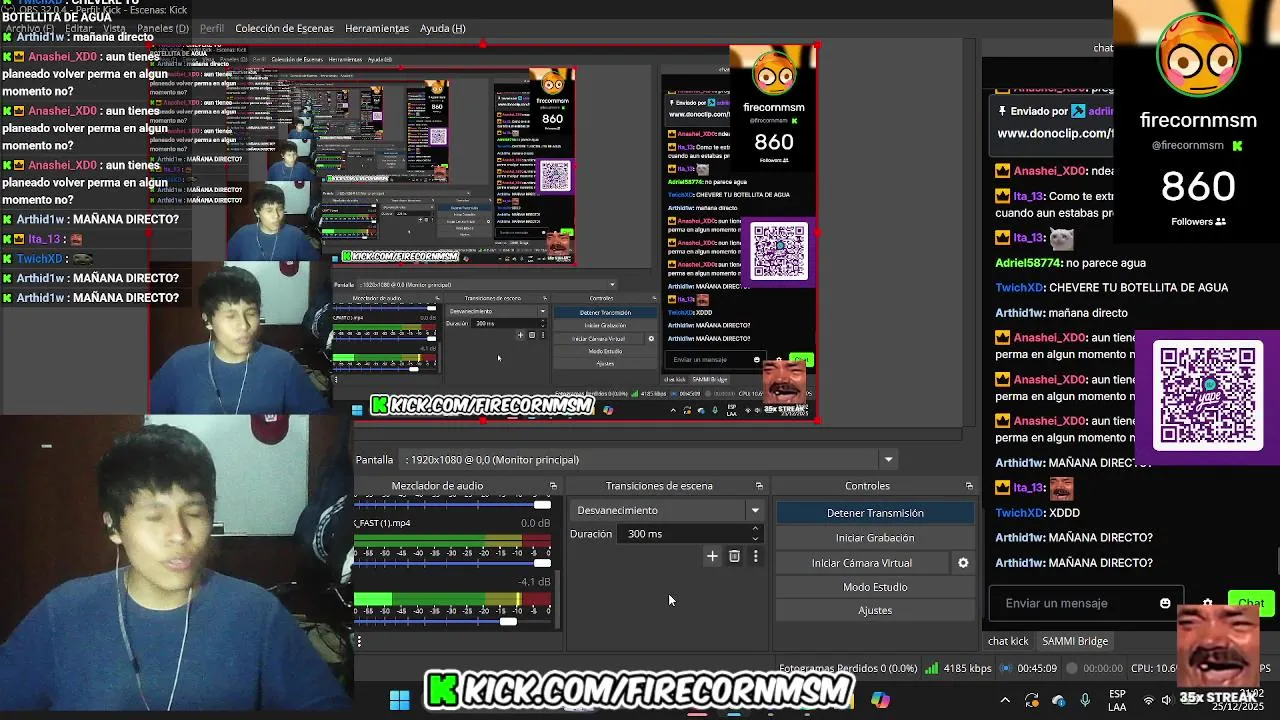Open the Herramientas menu
This screenshot has height=720, width=1280.
pos(377,28)
